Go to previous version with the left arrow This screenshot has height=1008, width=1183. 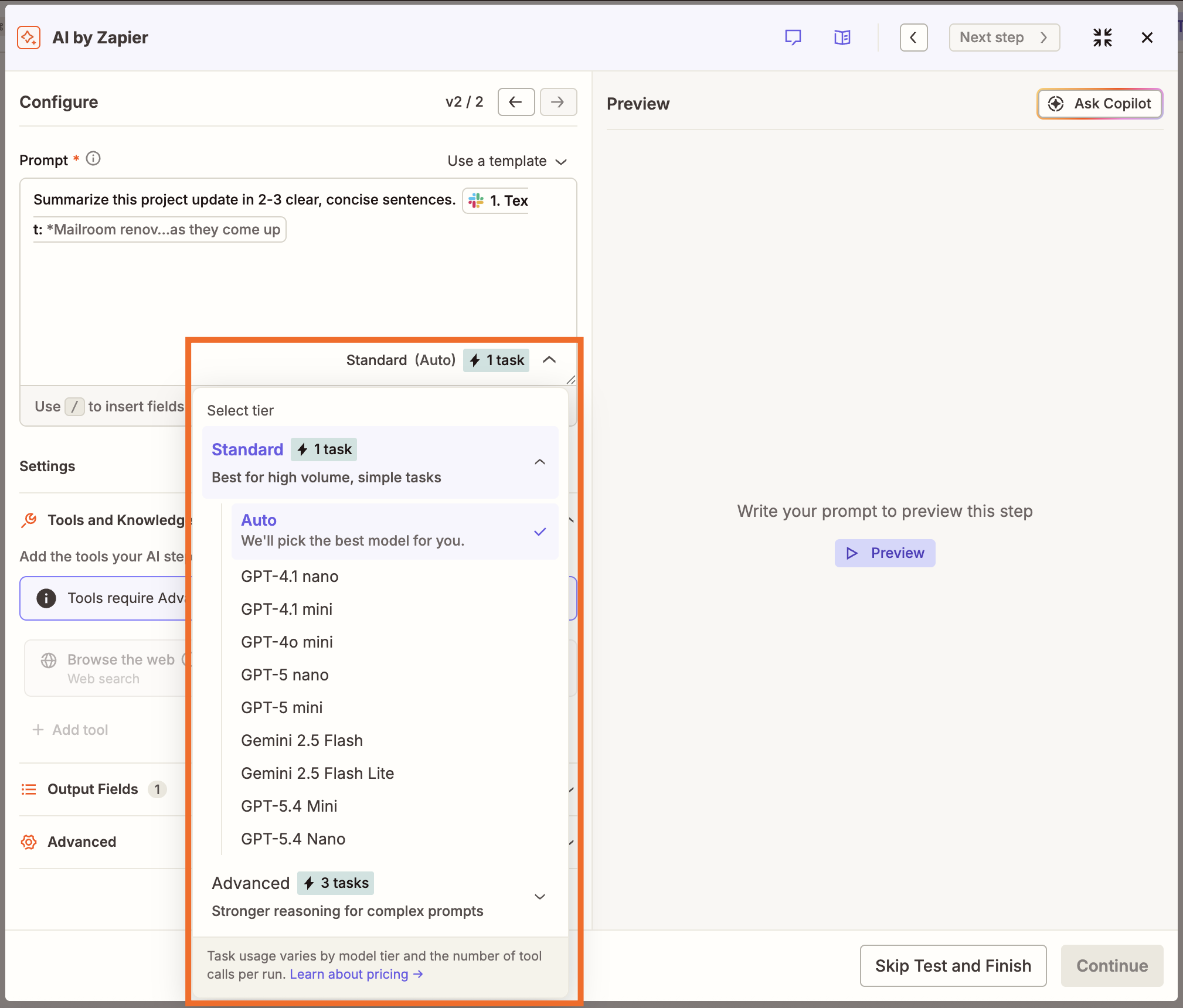[x=516, y=102]
